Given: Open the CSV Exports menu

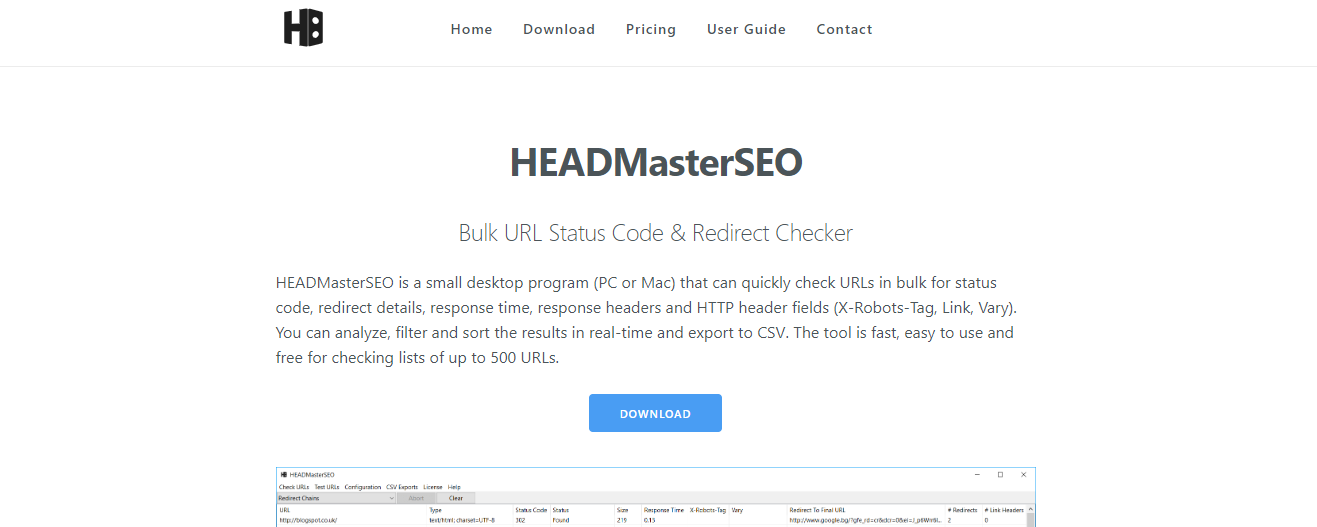Looking at the screenshot, I should (x=402, y=487).
